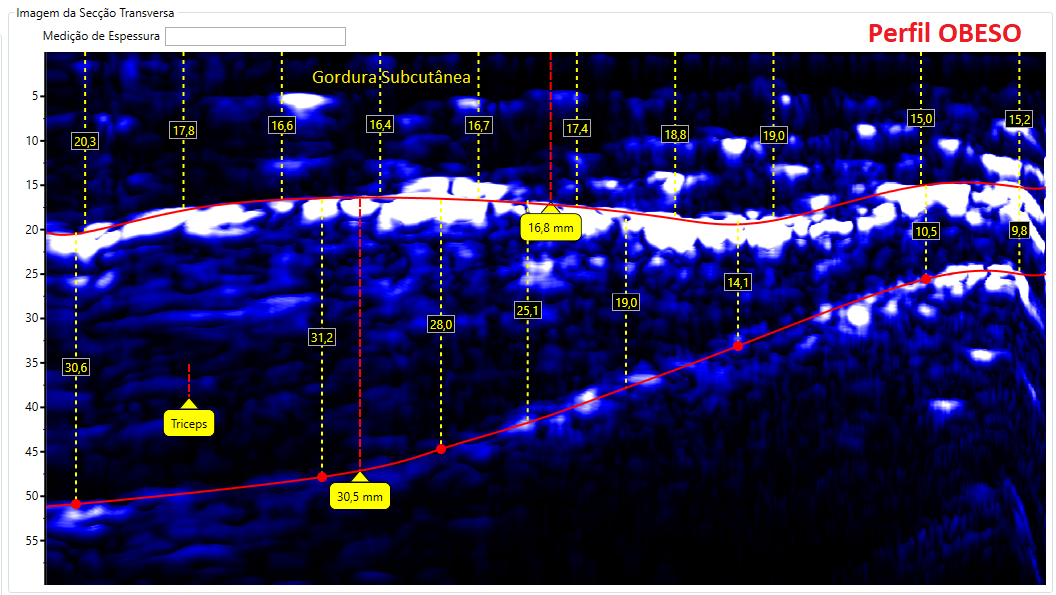
Task: Click the Perfil OBESO profile label
Action: (944, 33)
